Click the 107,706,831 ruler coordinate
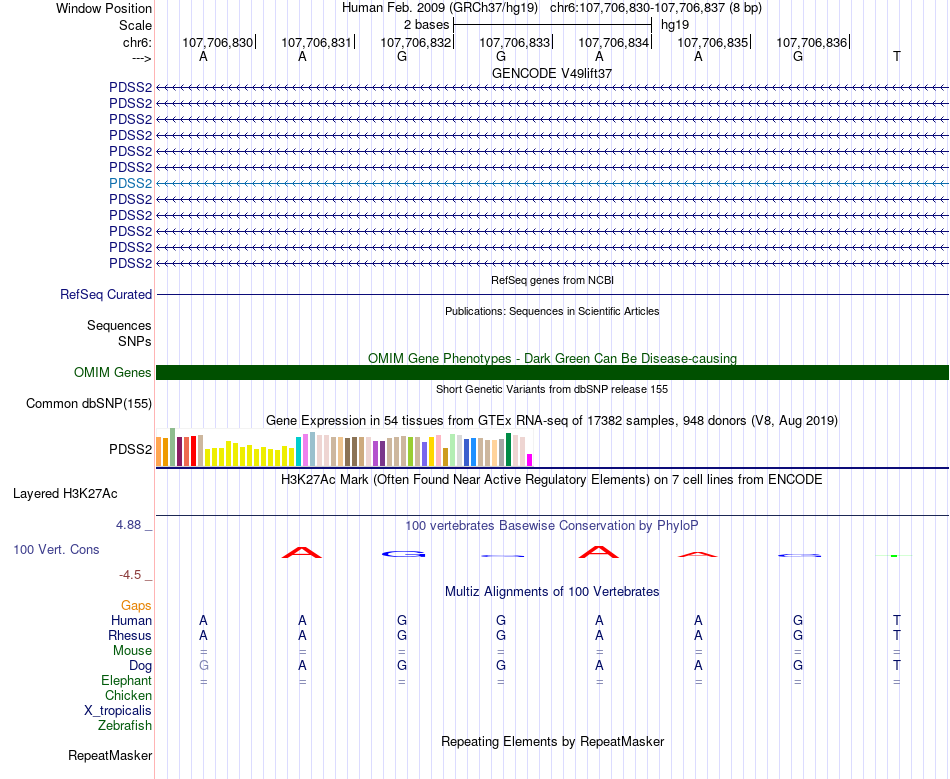Image resolution: width=950 pixels, height=779 pixels. coord(316,42)
